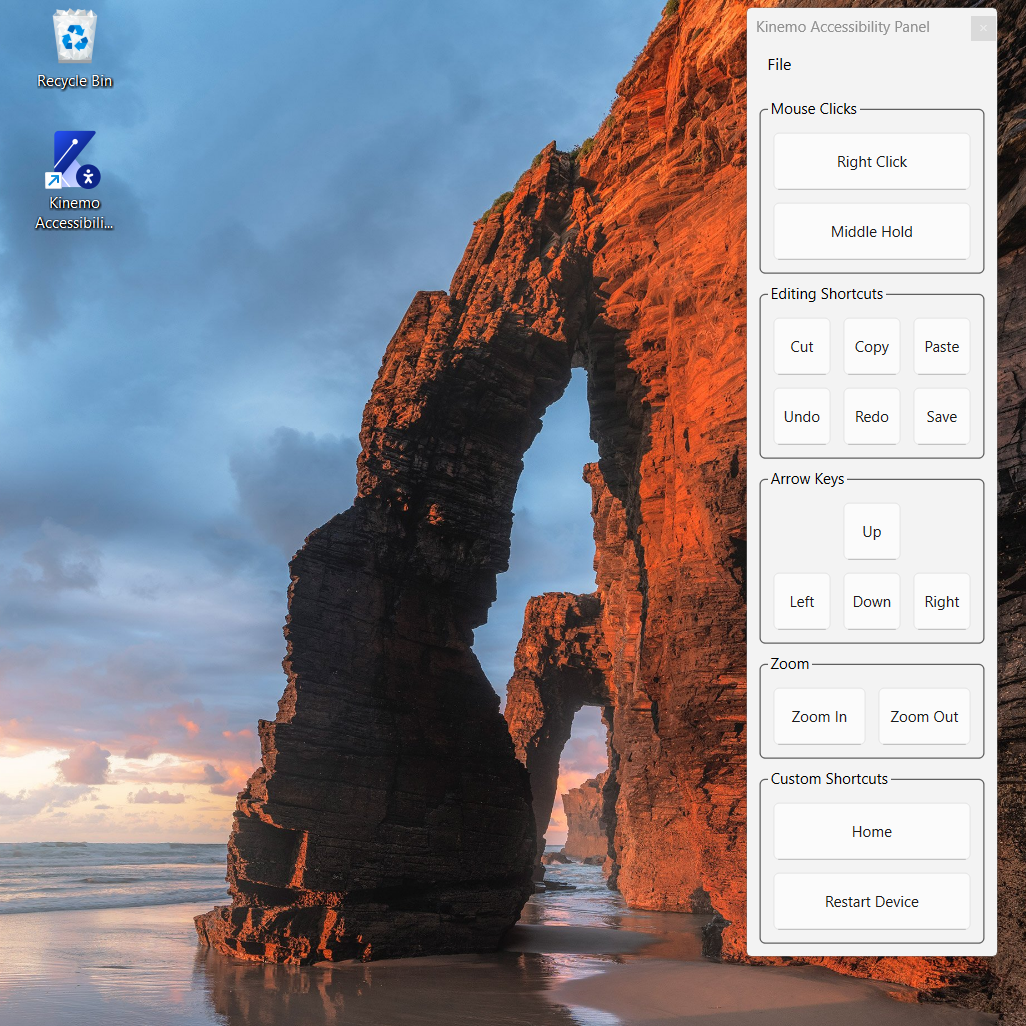Click the Save shortcut button
This screenshot has height=1026, width=1026.
[941, 417]
